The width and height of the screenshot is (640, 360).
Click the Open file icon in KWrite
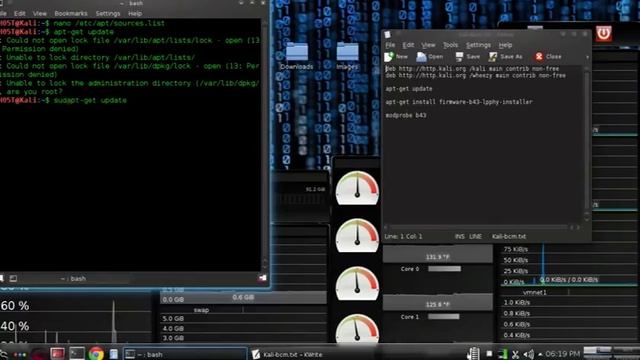421,57
